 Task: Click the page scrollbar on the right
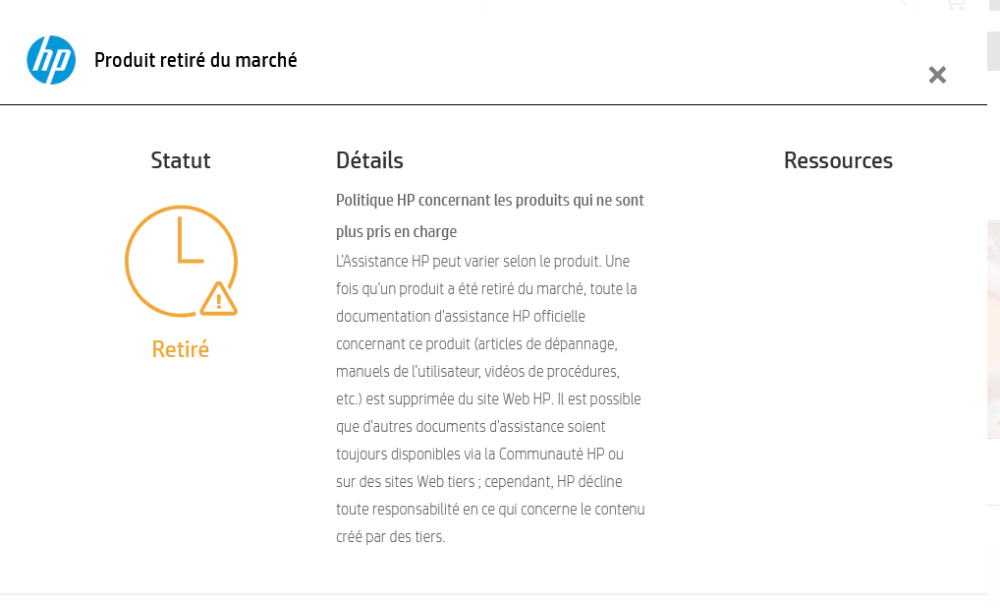994,51
